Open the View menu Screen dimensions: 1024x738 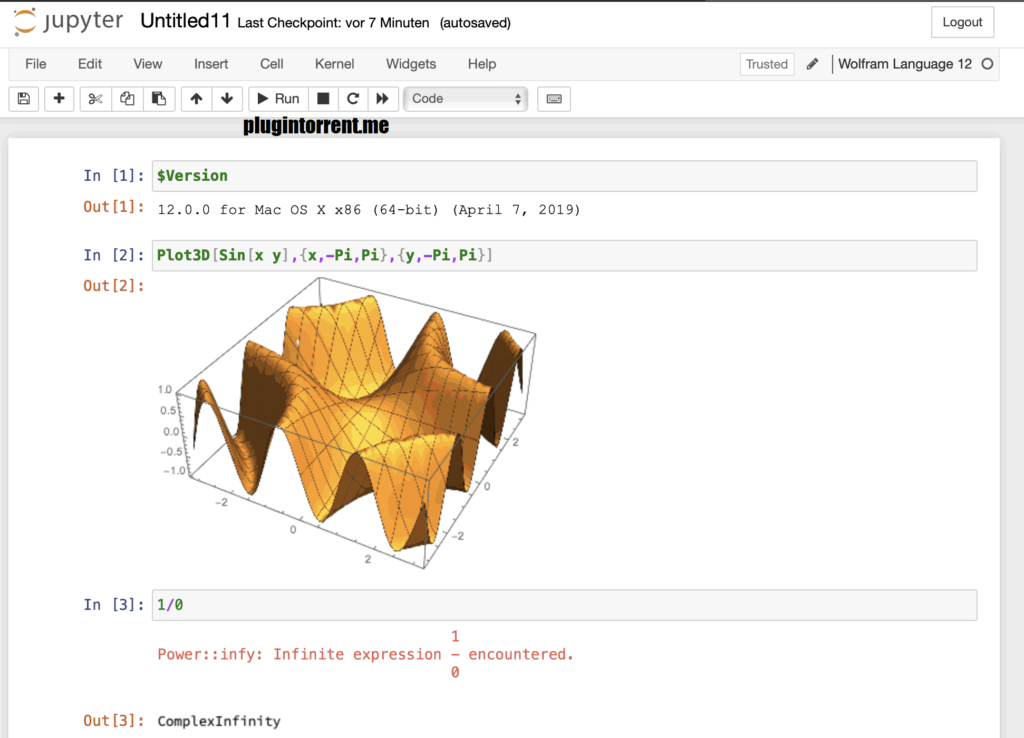(x=148, y=64)
